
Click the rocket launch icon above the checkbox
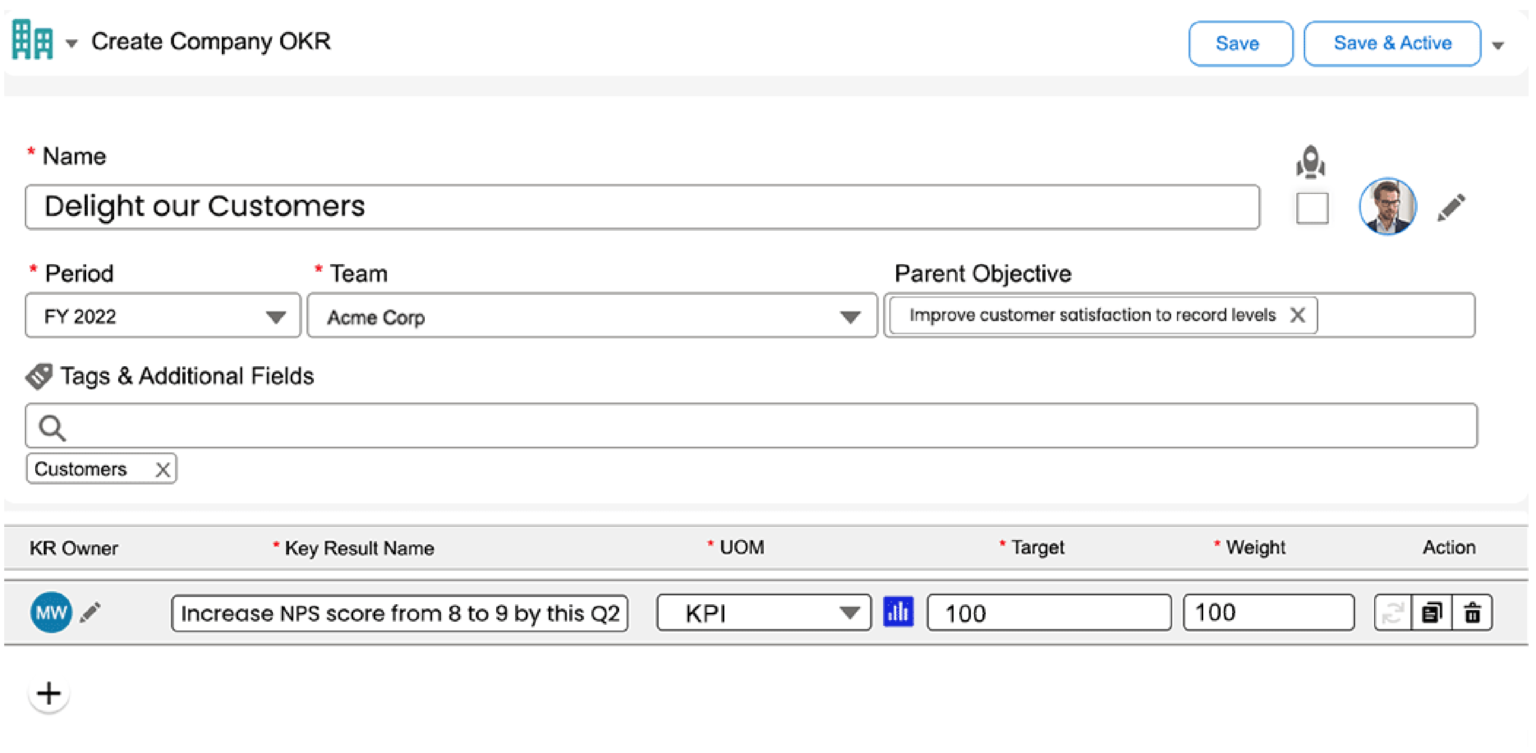1311,162
